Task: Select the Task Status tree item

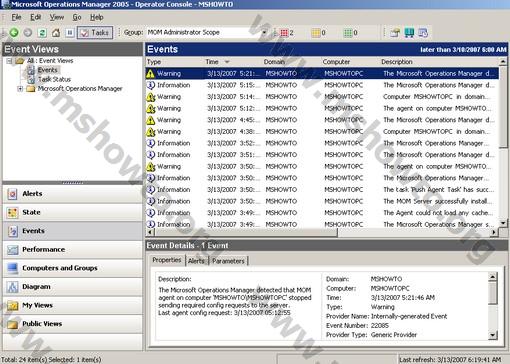Action: [x=54, y=79]
